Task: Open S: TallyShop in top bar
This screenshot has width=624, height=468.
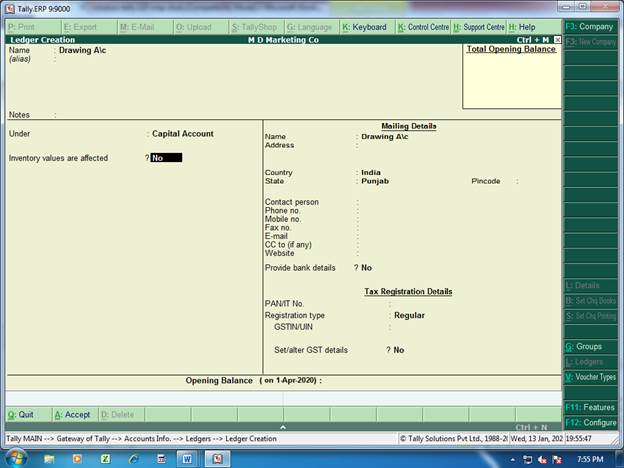Action: [x=254, y=27]
